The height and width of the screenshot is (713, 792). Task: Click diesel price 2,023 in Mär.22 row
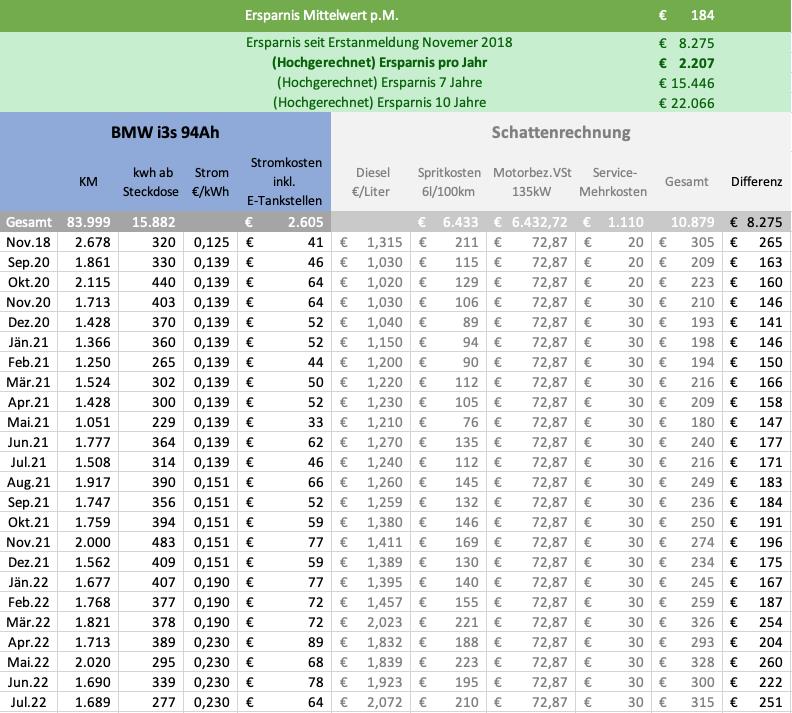click(x=384, y=623)
